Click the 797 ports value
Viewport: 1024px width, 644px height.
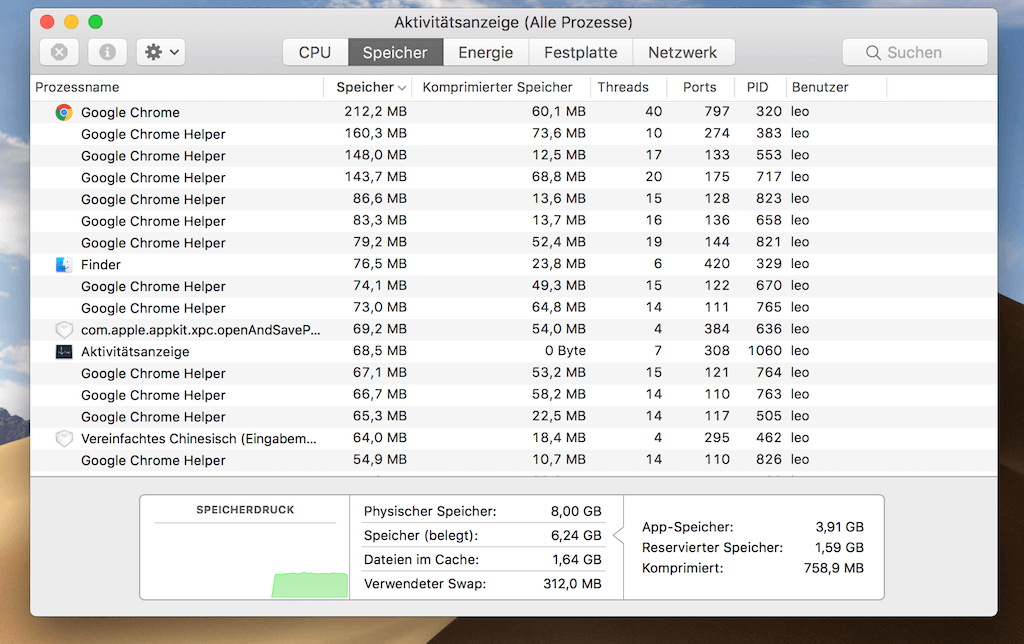click(716, 112)
